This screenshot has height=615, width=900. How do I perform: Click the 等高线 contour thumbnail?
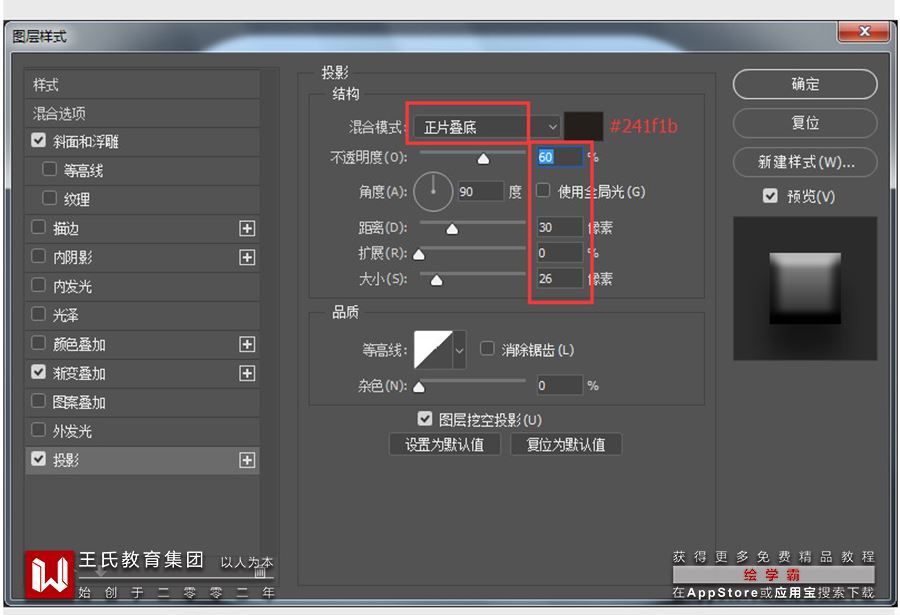(433, 350)
